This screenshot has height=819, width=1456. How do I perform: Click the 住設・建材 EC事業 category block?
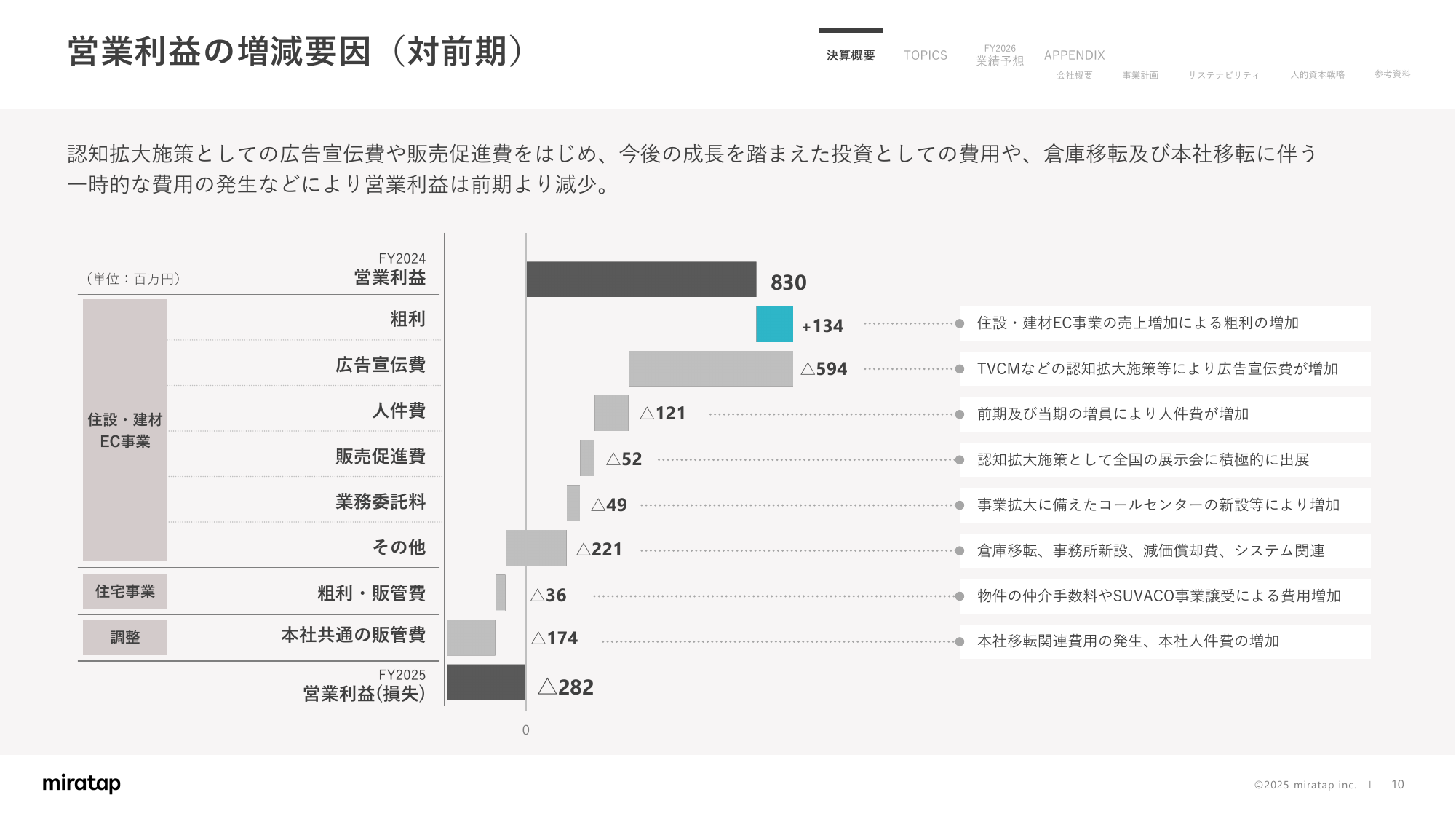click(124, 430)
